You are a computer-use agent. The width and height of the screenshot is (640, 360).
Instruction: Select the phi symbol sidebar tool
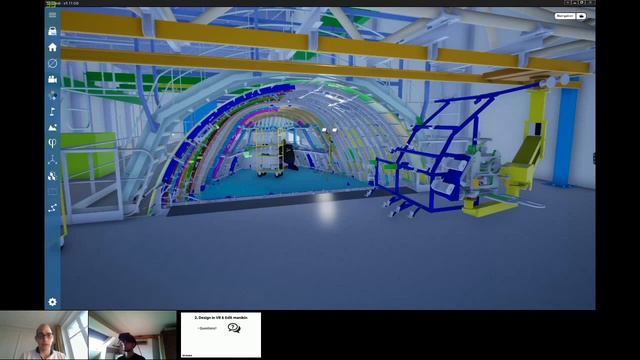(52, 143)
